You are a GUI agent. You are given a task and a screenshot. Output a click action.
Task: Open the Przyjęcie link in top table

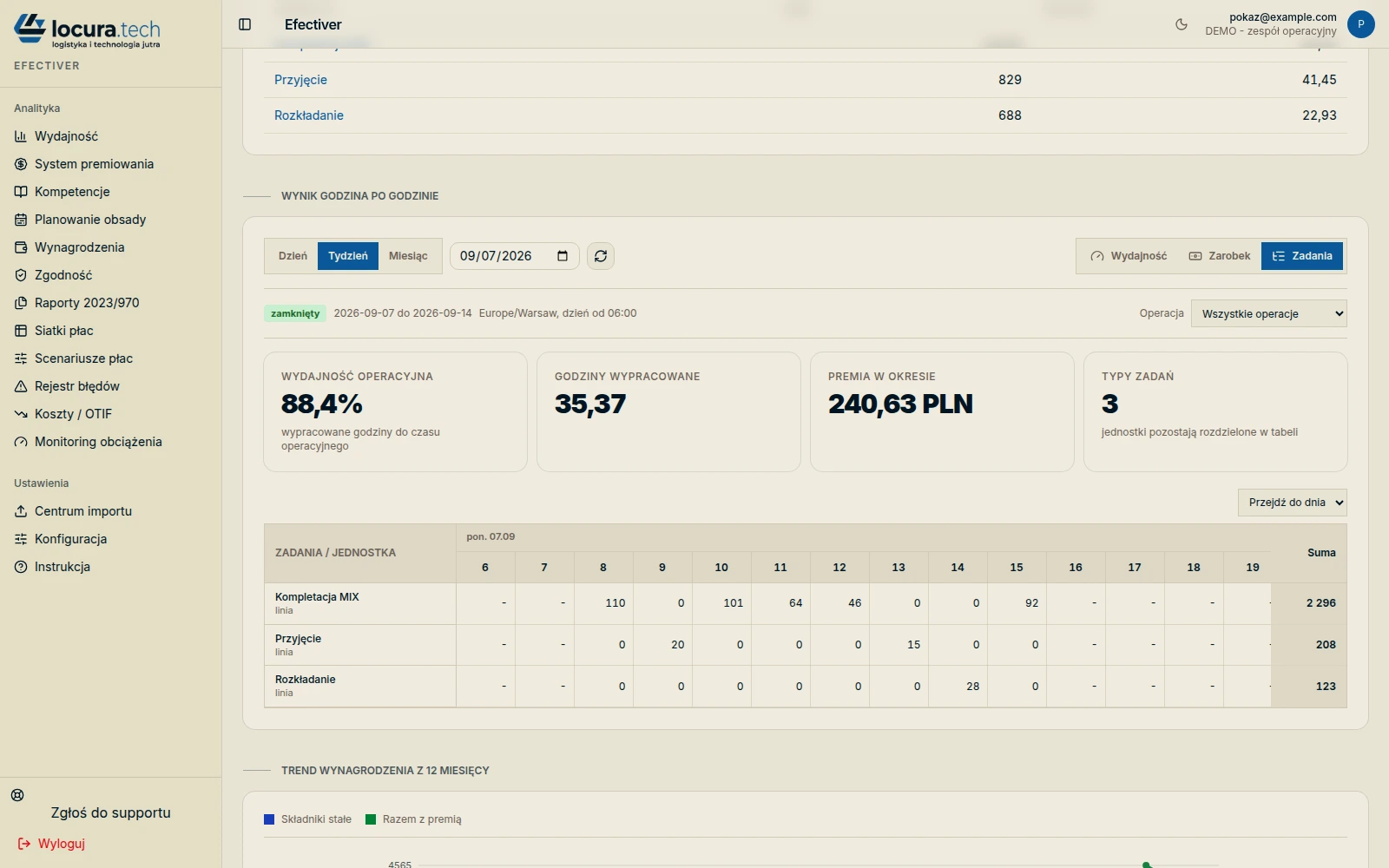pyautogui.click(x=300, y=80)
